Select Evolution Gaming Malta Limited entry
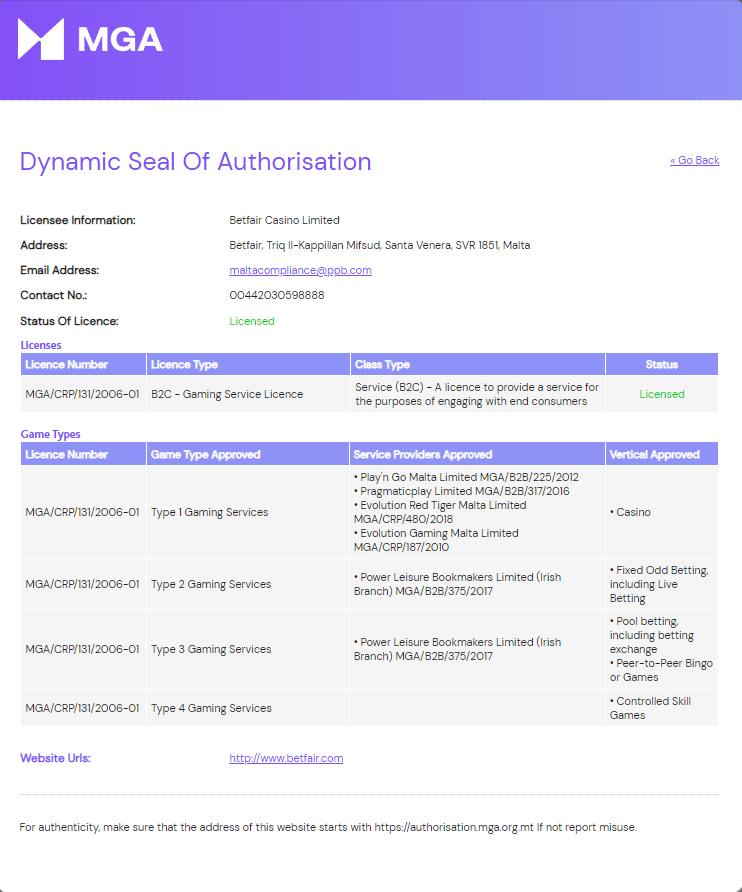This screenshot has height=892, width=742. point(436,540)
